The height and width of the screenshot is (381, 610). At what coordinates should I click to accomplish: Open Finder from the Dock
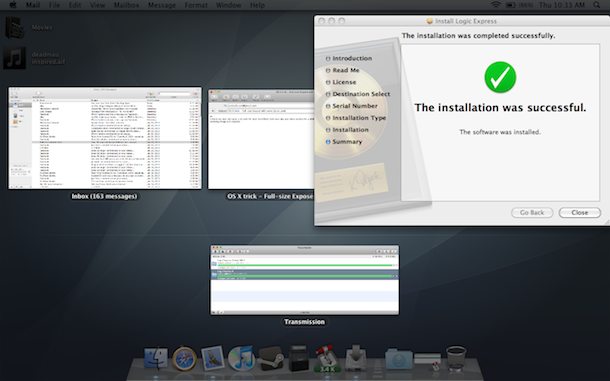pos(156,358)
